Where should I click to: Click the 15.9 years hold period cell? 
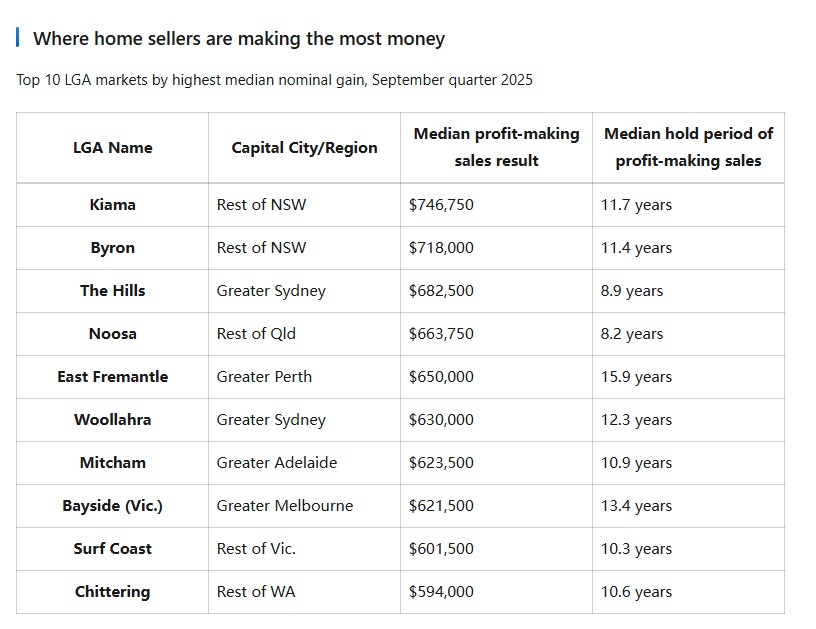pos(636,377)
